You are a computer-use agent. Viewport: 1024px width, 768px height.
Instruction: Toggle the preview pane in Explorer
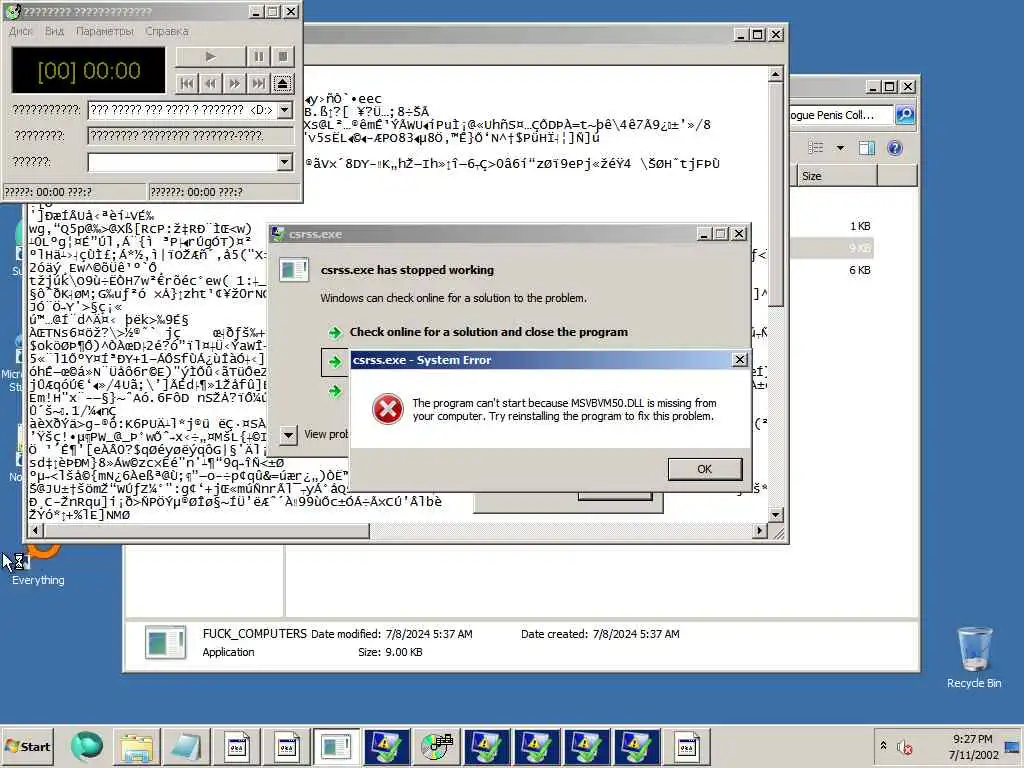coord(867,148)
